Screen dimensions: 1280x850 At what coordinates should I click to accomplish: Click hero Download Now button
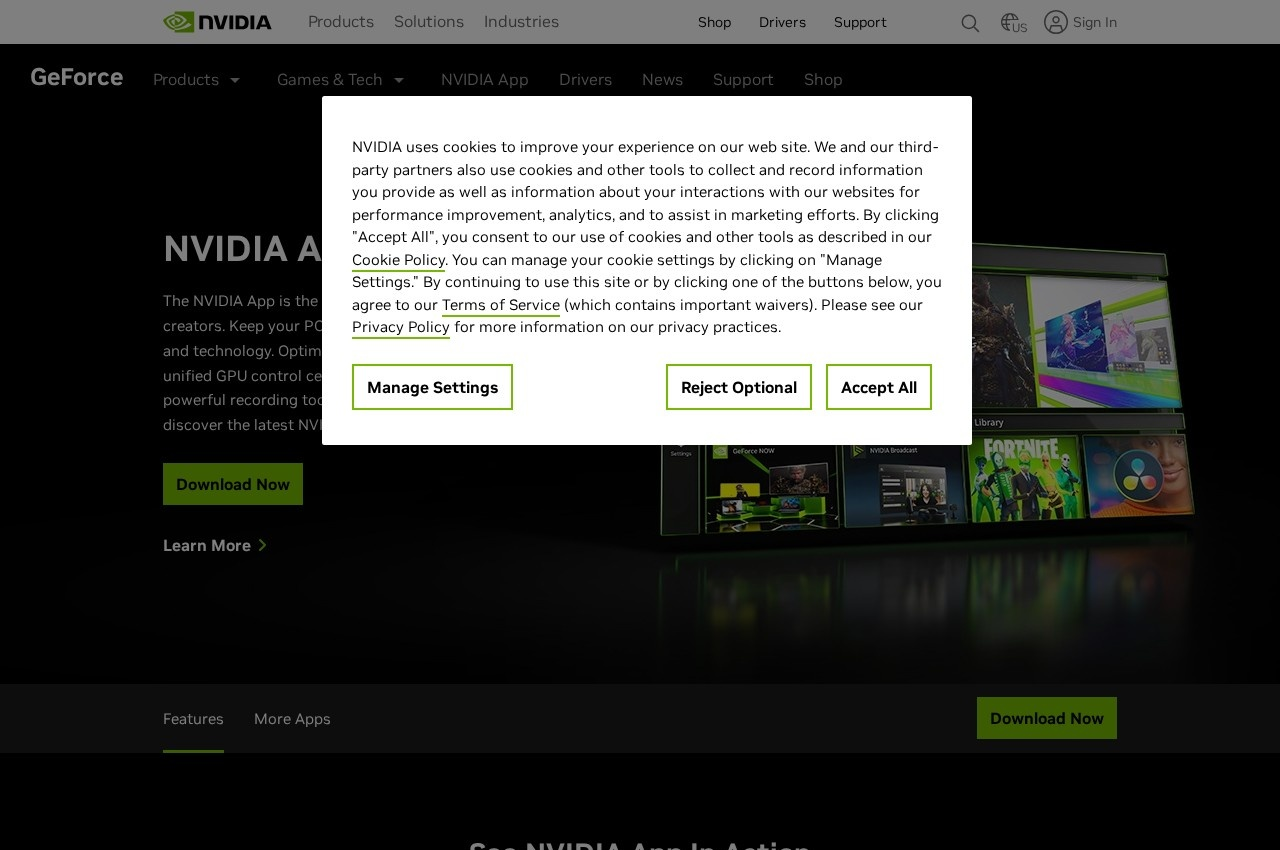(x=233, y=484)
